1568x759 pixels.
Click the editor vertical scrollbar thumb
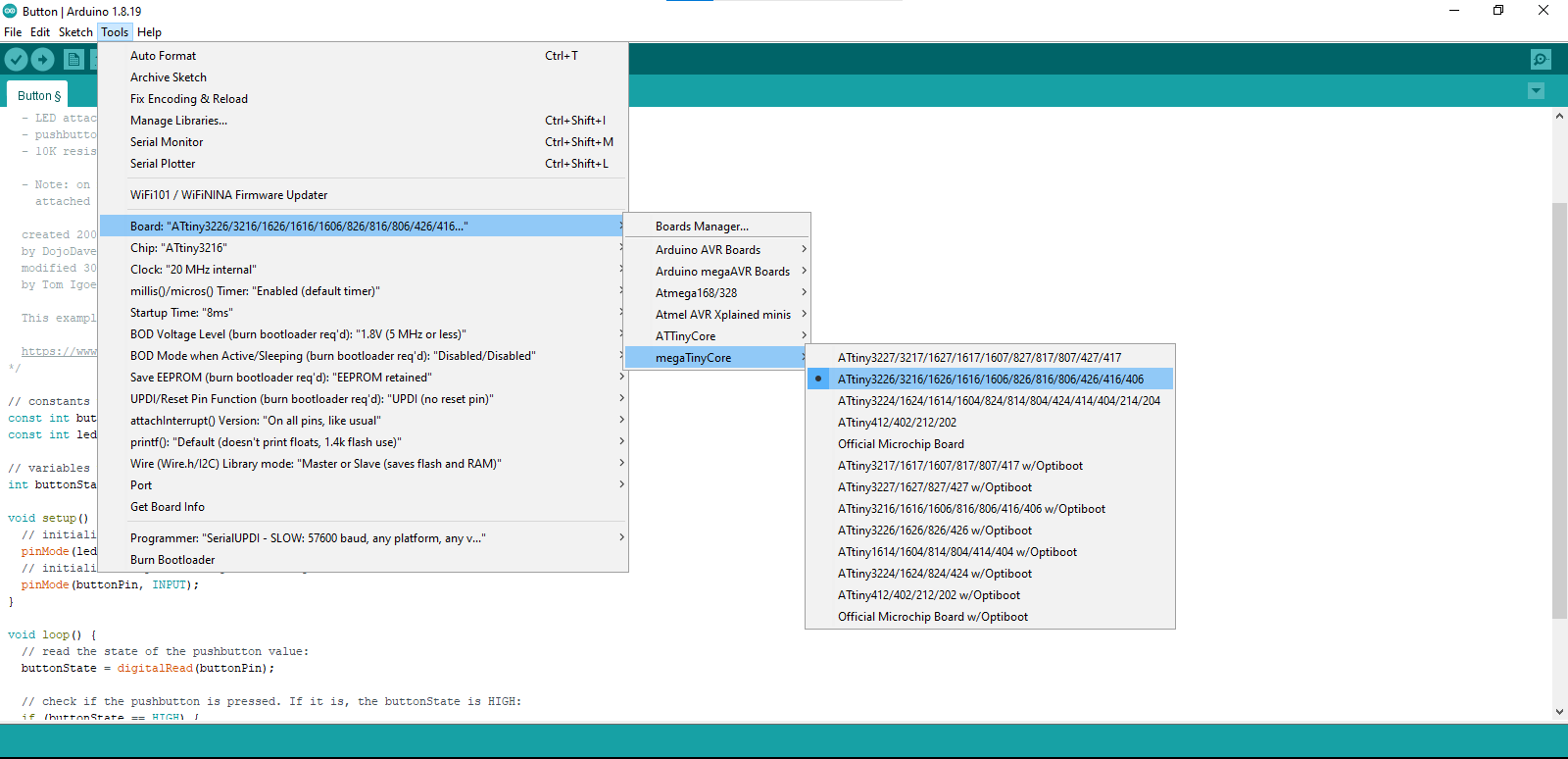click(1559, 410)
